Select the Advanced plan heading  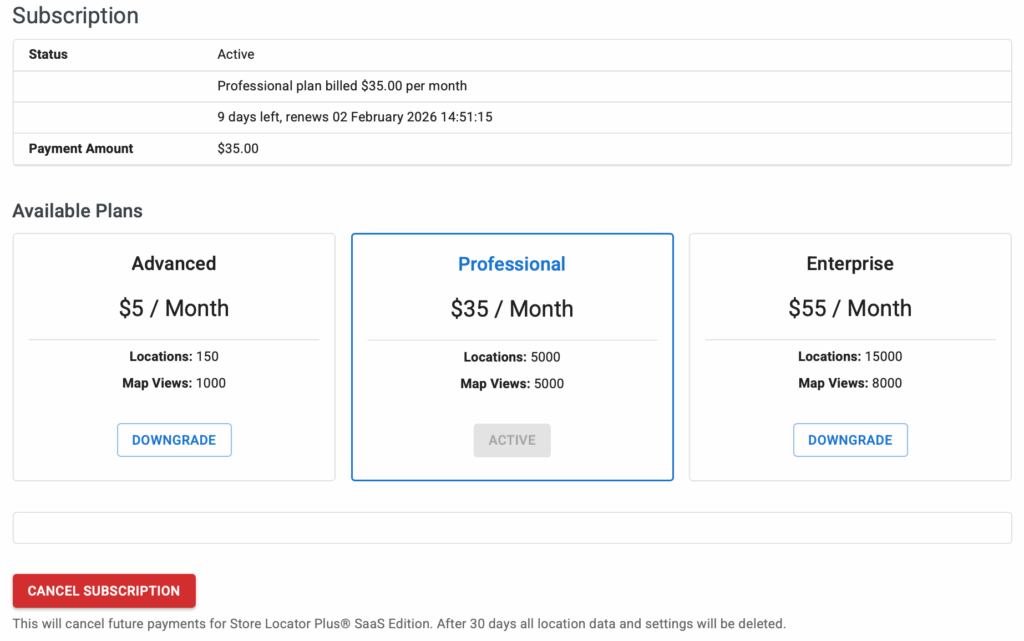coord(174,264)
